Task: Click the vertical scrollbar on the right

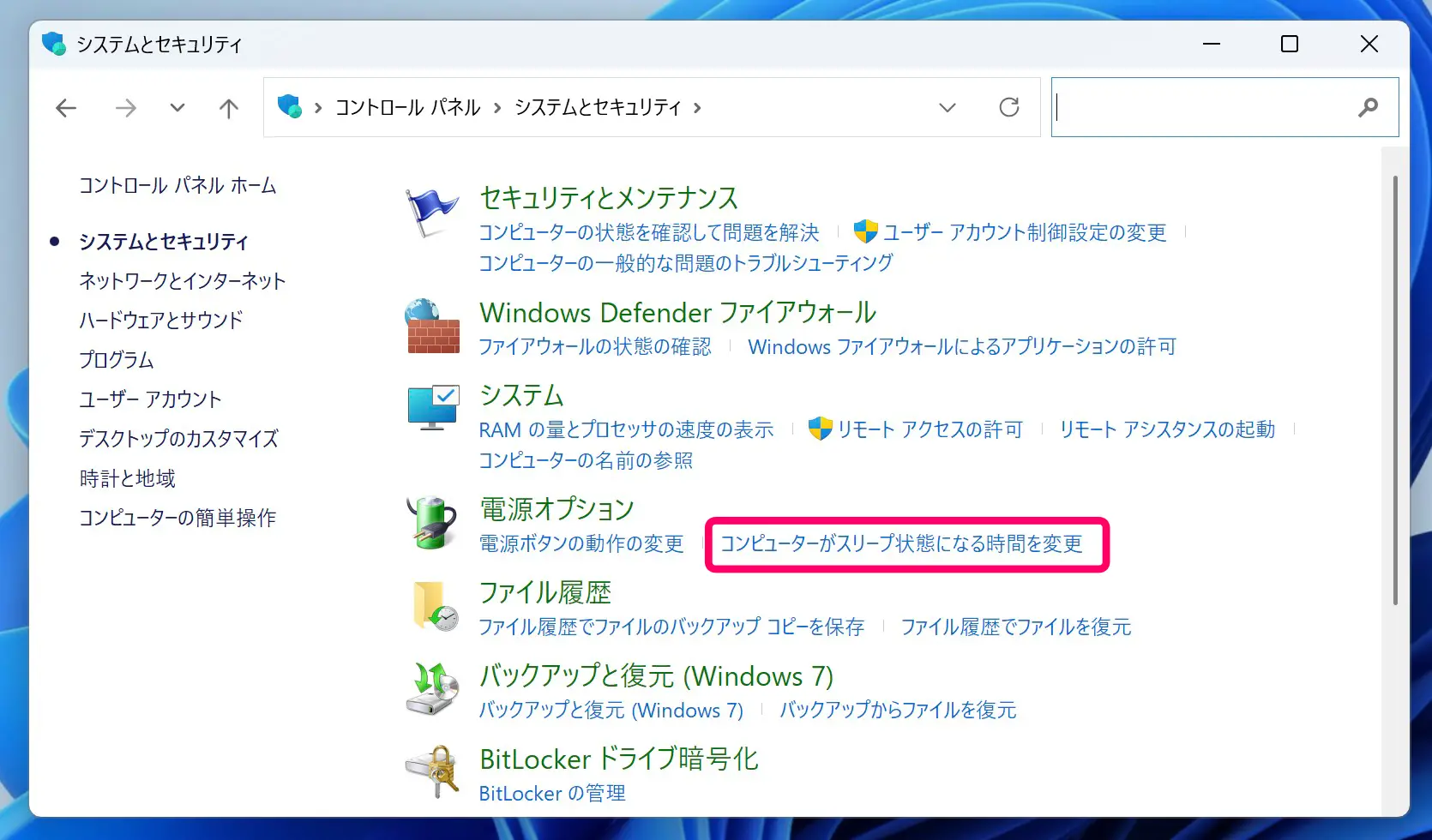Action: [x=1395, y=390]
